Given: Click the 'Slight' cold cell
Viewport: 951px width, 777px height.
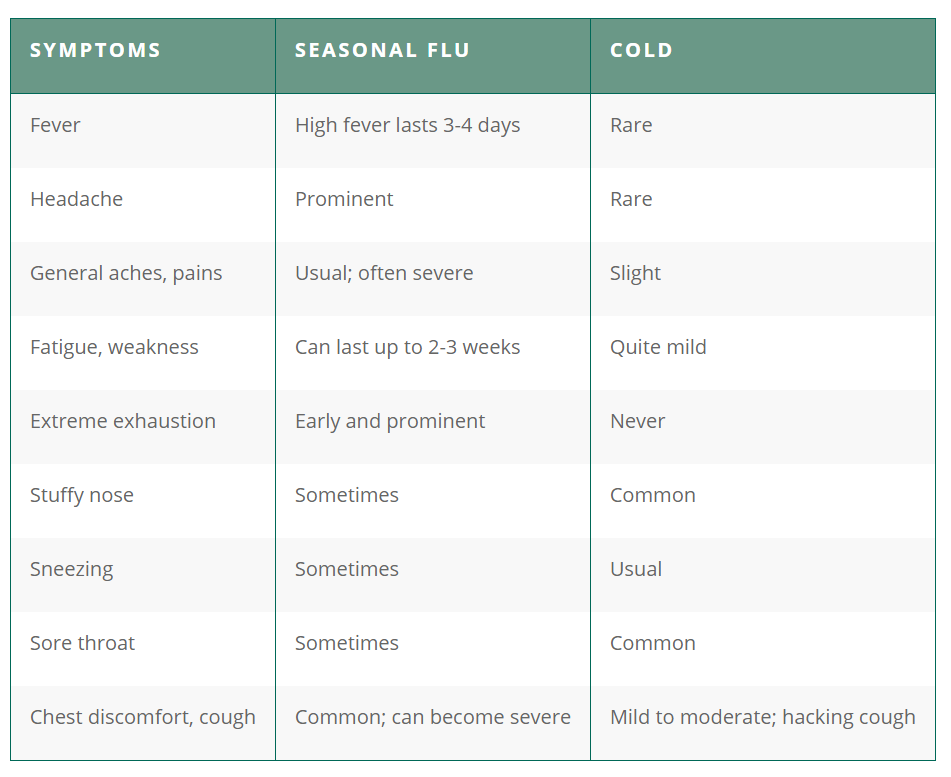Looking at the screenshot, I should 635,273.
